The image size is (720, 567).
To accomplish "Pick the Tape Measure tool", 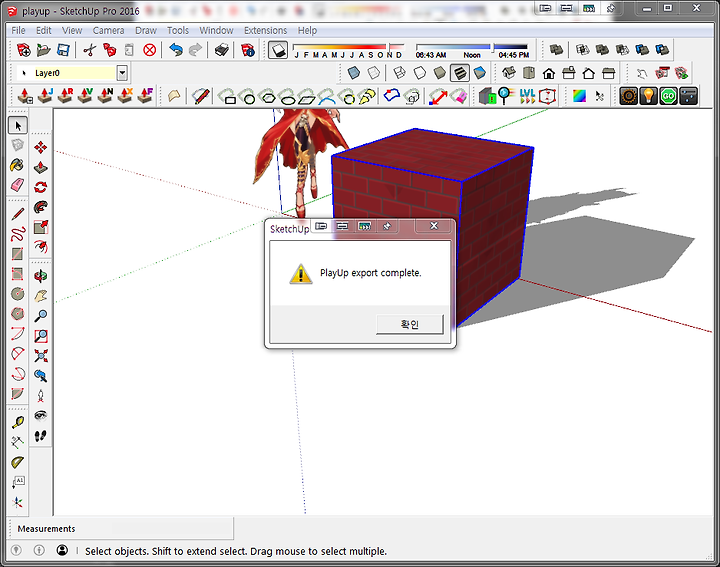I will (x=17, y=422).
